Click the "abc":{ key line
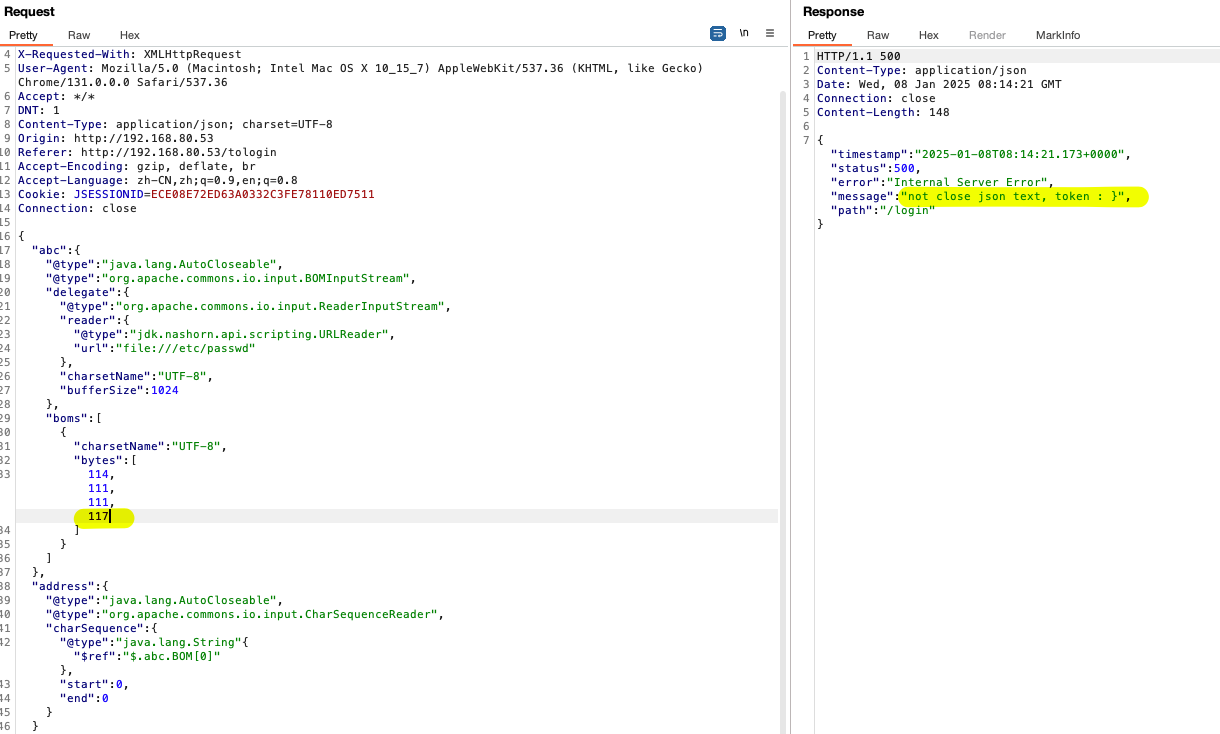Viewport: 1220px width, 734px height. click(56, 250)
